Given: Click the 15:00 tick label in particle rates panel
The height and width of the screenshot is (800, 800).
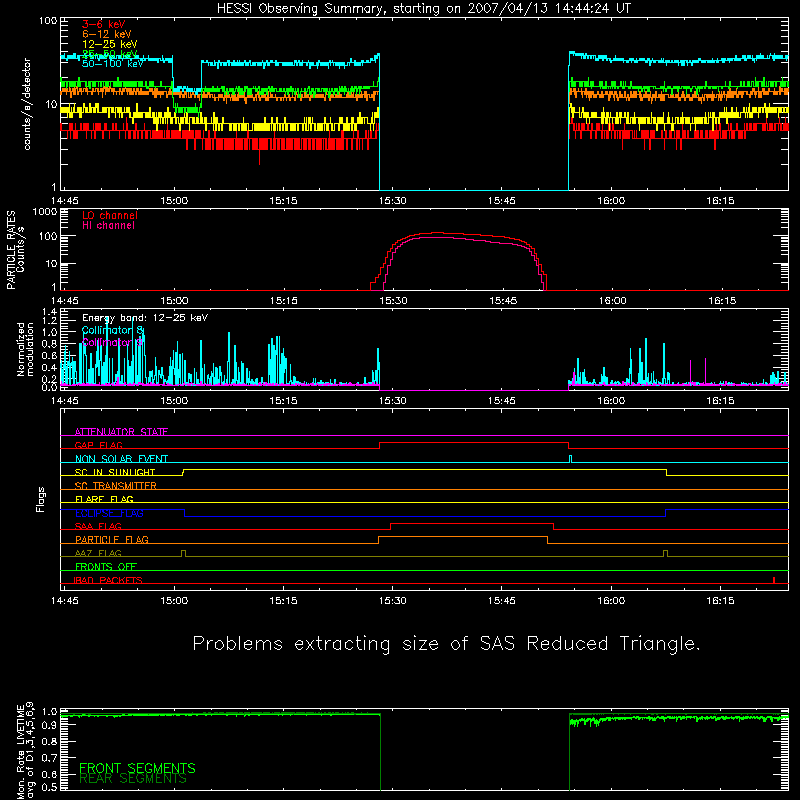Looking at the screenshot, I should point(174,301).
